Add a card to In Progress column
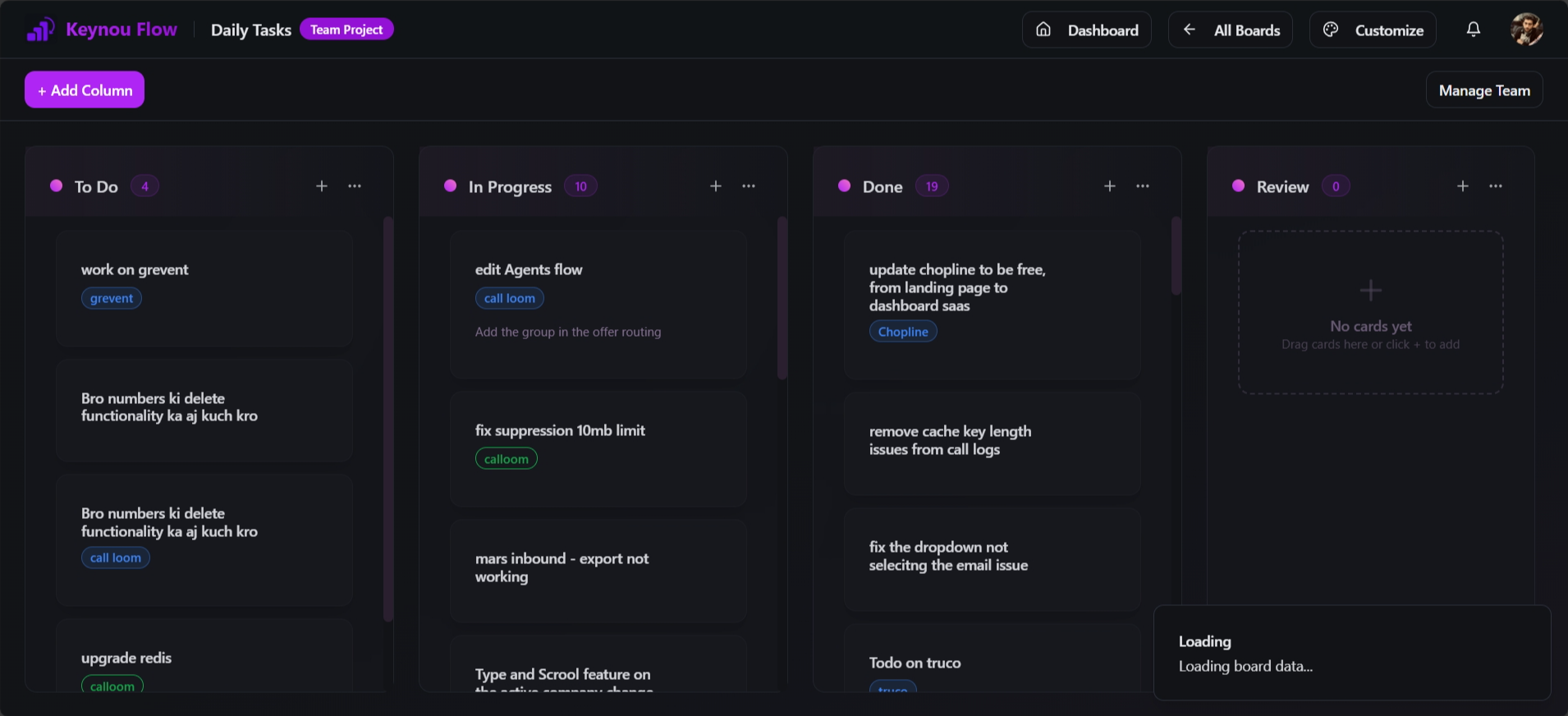Screen dimensions: 1568x716 [716, 186]
